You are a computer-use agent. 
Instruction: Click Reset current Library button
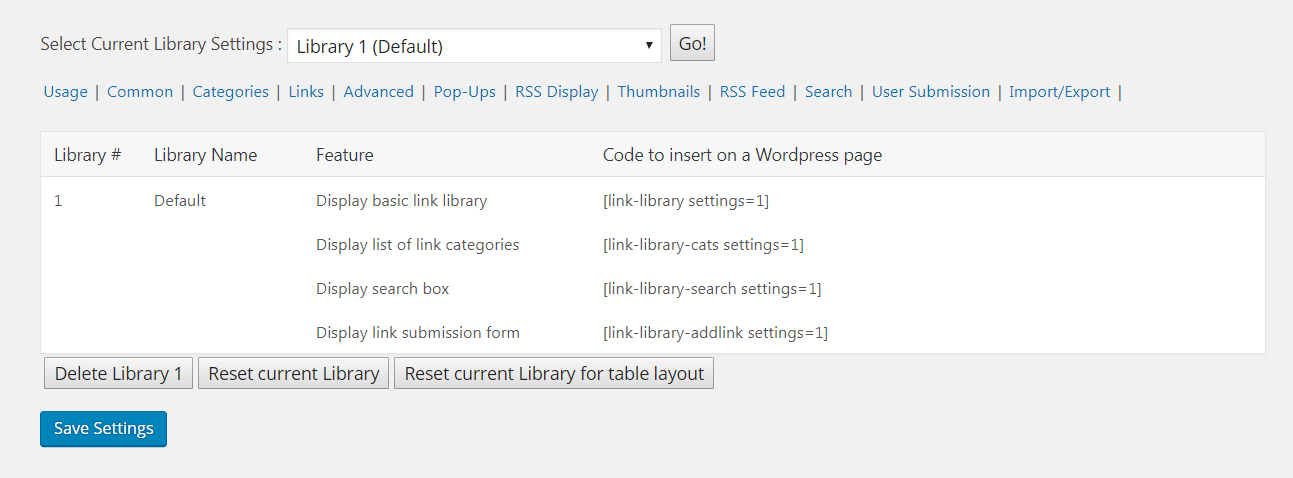click(293, 374)
